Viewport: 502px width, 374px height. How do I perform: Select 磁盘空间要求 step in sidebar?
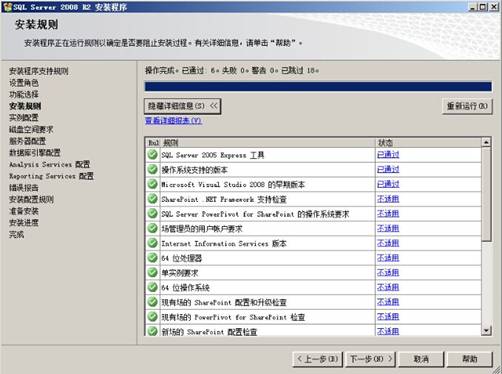pyautogui.click(x=31, y=129)
